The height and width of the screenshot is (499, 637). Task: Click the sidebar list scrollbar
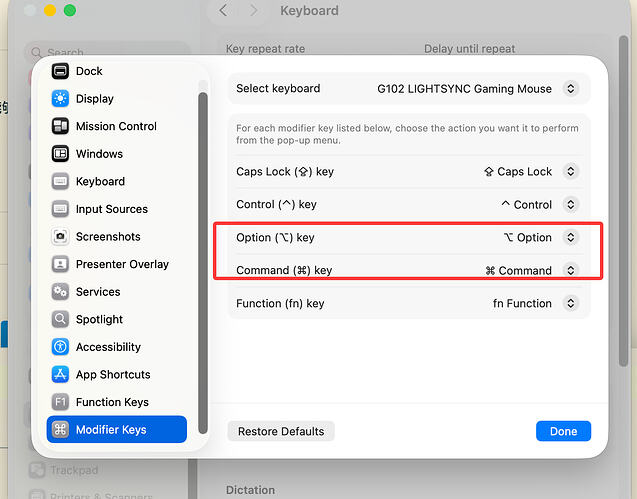pyautogui.click(x=203, y=263)
